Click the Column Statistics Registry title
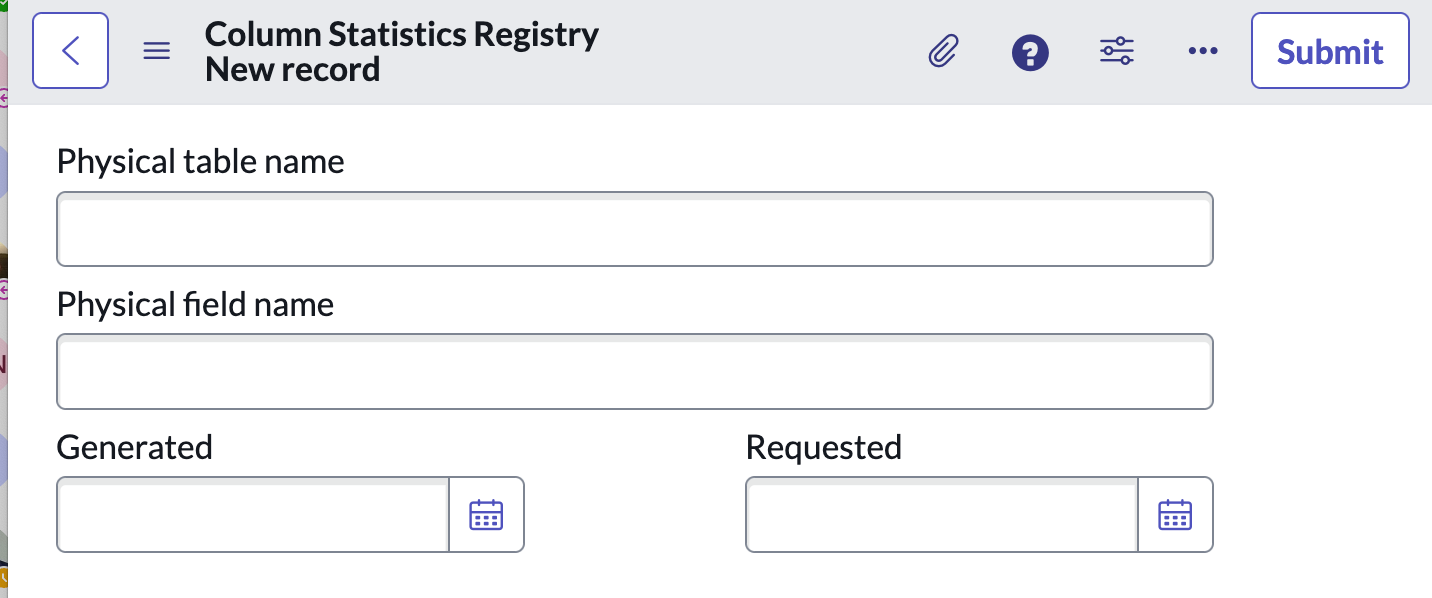The height and width of the screenshot is (598, 1432). click(x=401, y=34)
